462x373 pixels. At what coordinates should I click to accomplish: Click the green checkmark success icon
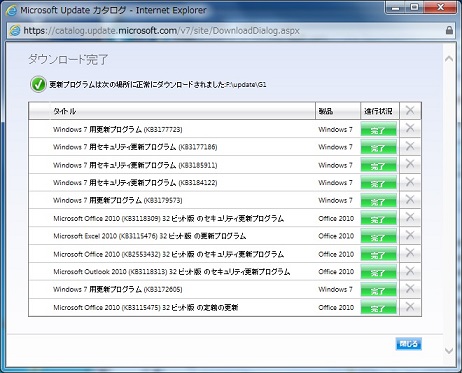click(x=38, y=84)
